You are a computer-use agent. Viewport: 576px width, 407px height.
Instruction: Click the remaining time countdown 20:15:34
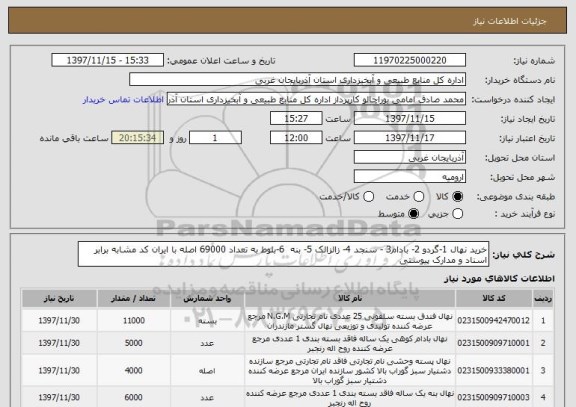(x=137, y=138)
